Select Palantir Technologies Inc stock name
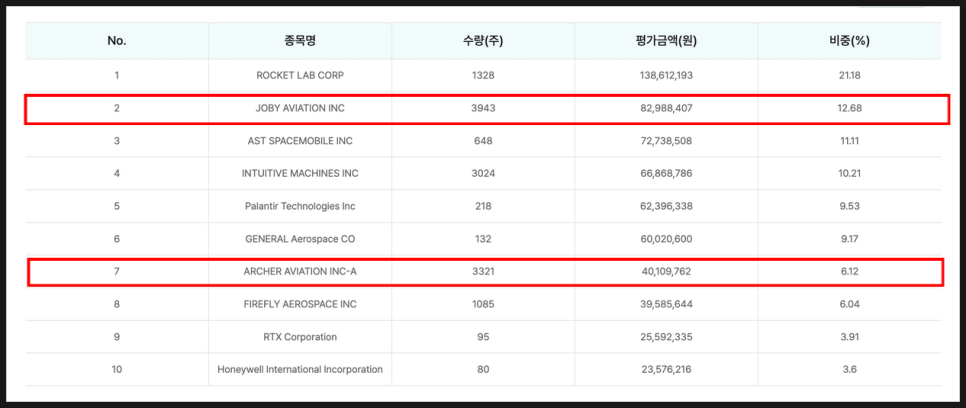This screenshot has height=408, width=966. pyautogui.click(x=300, y=206)
